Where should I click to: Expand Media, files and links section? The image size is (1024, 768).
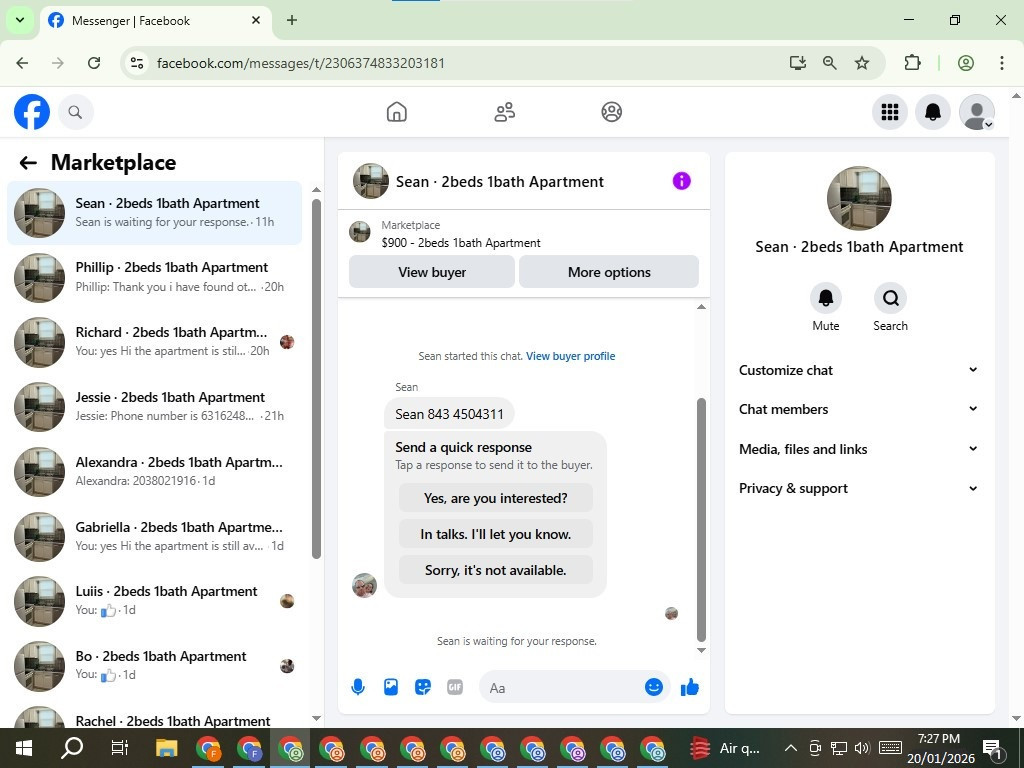point(859,449)
